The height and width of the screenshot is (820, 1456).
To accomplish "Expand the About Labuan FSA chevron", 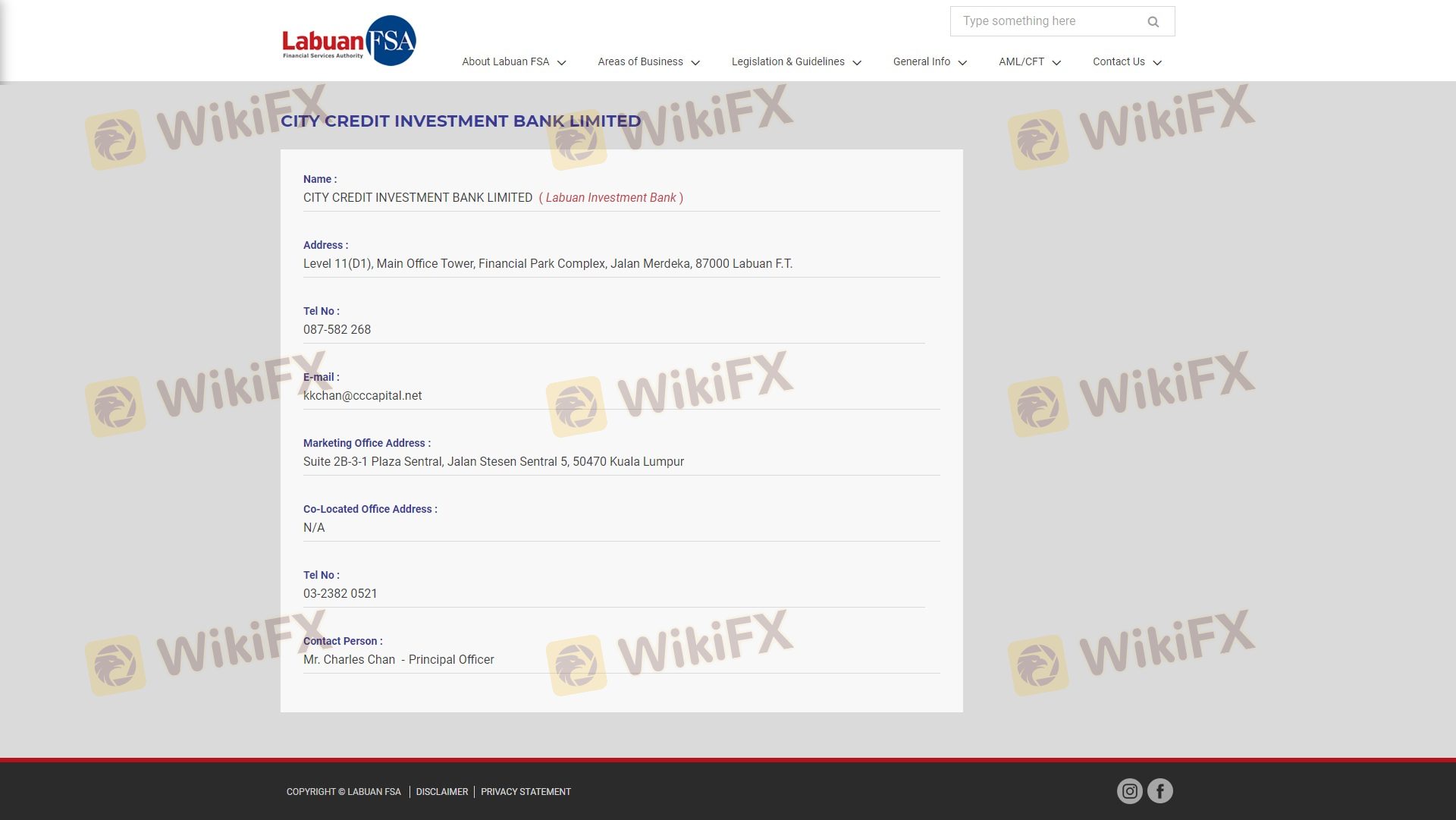I will pyautogui.click(x=561, y=63).
